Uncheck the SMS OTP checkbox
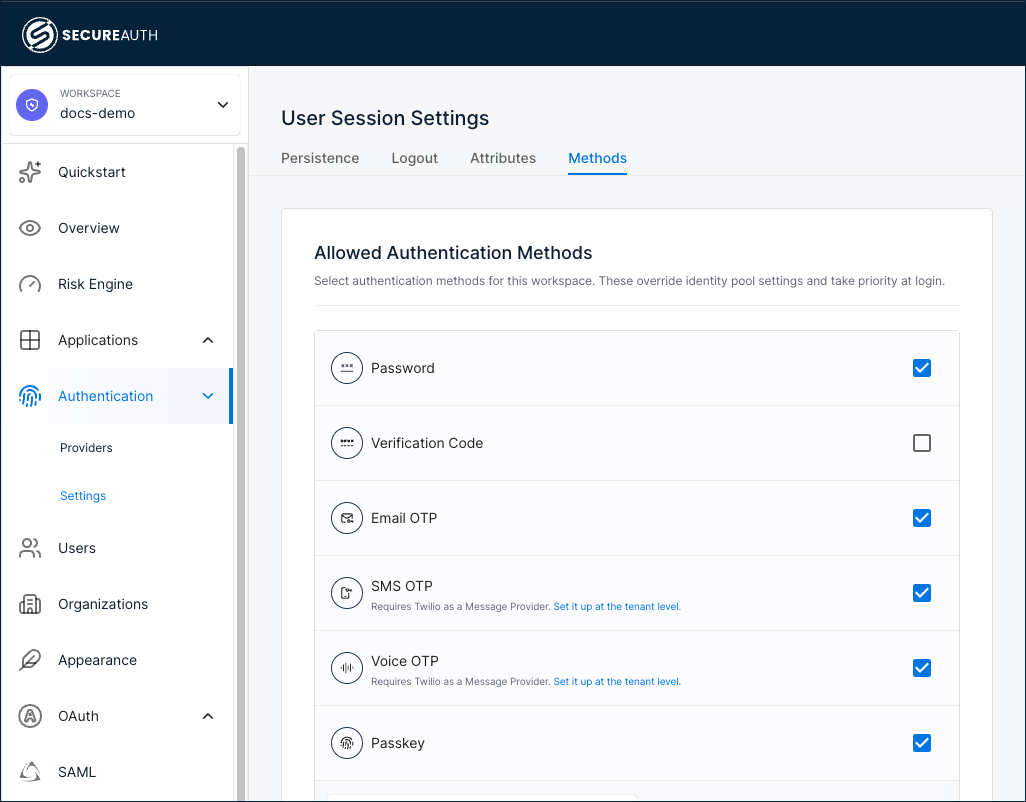This screenshot has width=1026, height=802. coord(922,593)
